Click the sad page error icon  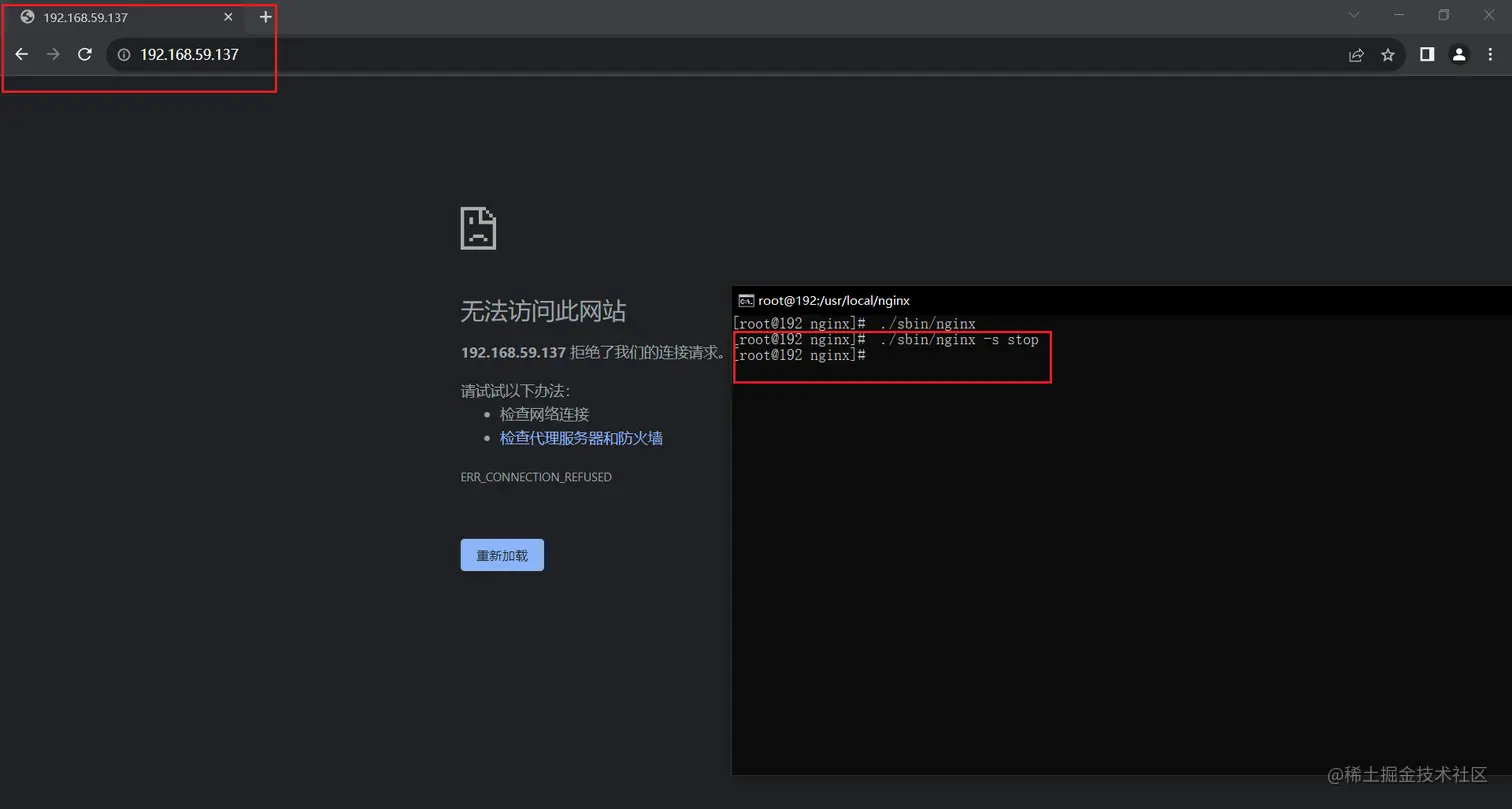[477, 228]
